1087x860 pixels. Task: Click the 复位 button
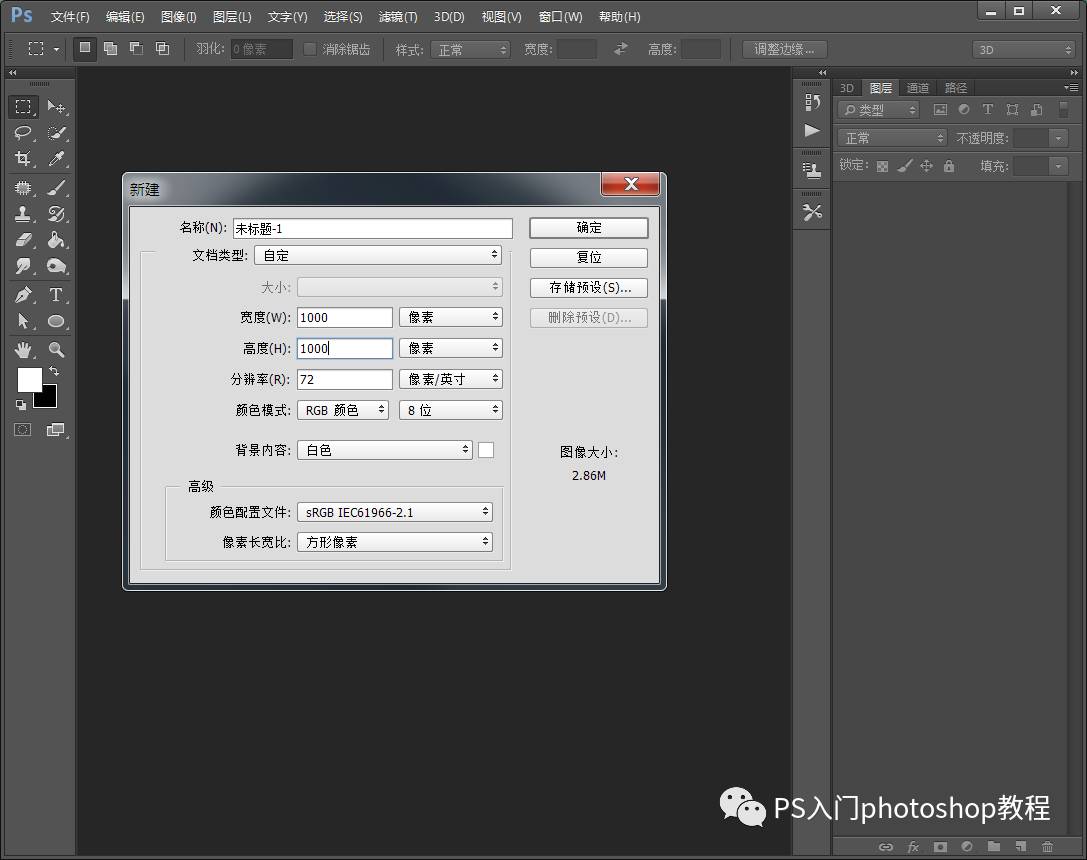[x=589, y=258]
